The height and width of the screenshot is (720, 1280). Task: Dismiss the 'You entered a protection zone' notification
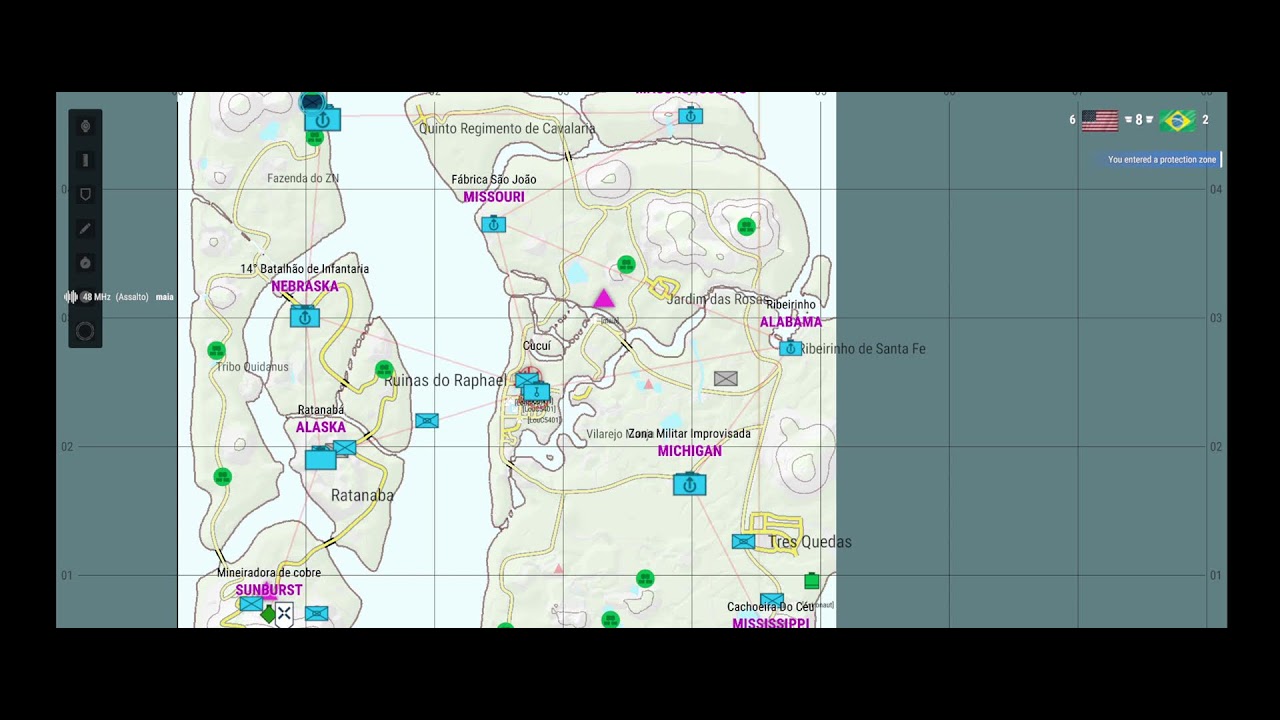coord(1160,160)
